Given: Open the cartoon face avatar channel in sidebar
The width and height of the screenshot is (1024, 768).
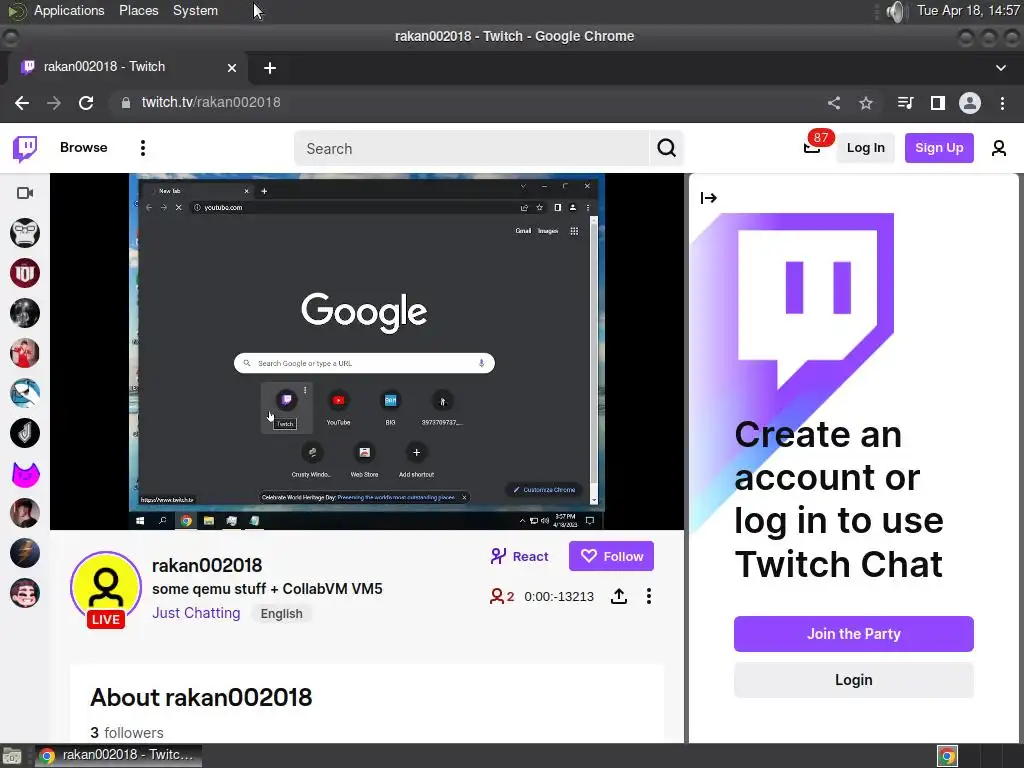Looking at the screenshot, I should [25, 593].
